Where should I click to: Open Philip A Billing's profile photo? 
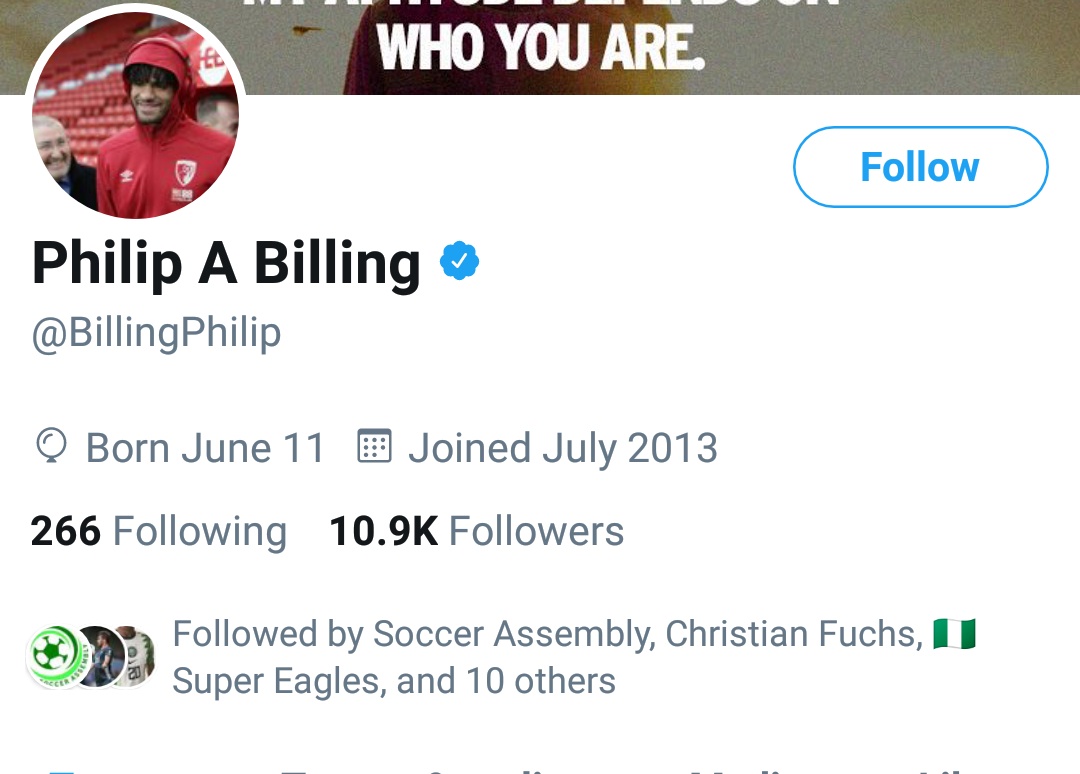click(135, 118)
